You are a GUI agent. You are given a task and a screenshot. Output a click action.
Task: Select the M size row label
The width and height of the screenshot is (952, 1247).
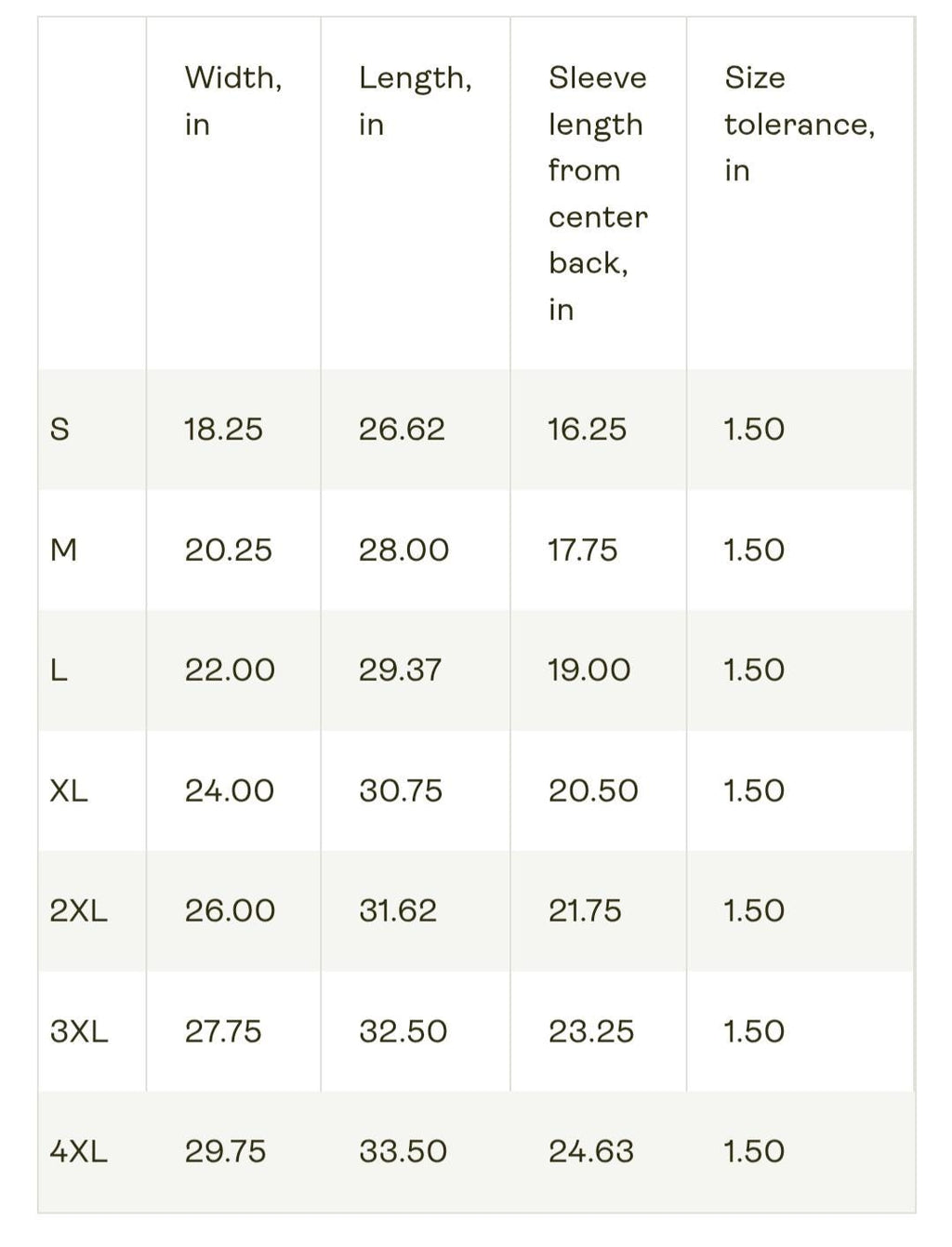63,551
